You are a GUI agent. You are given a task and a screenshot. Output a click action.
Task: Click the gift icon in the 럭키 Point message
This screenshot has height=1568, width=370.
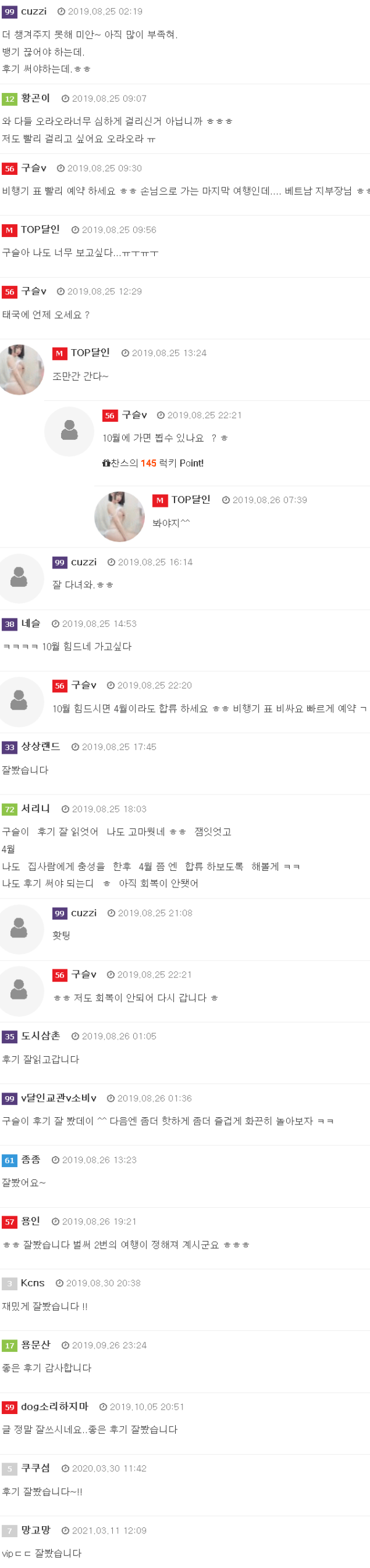pyautogui.click(x=106, y=463)
